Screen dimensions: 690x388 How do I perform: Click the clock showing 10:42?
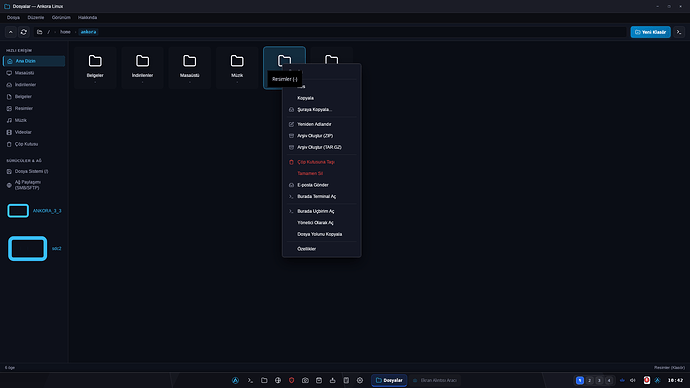click(x=675, y=381)
